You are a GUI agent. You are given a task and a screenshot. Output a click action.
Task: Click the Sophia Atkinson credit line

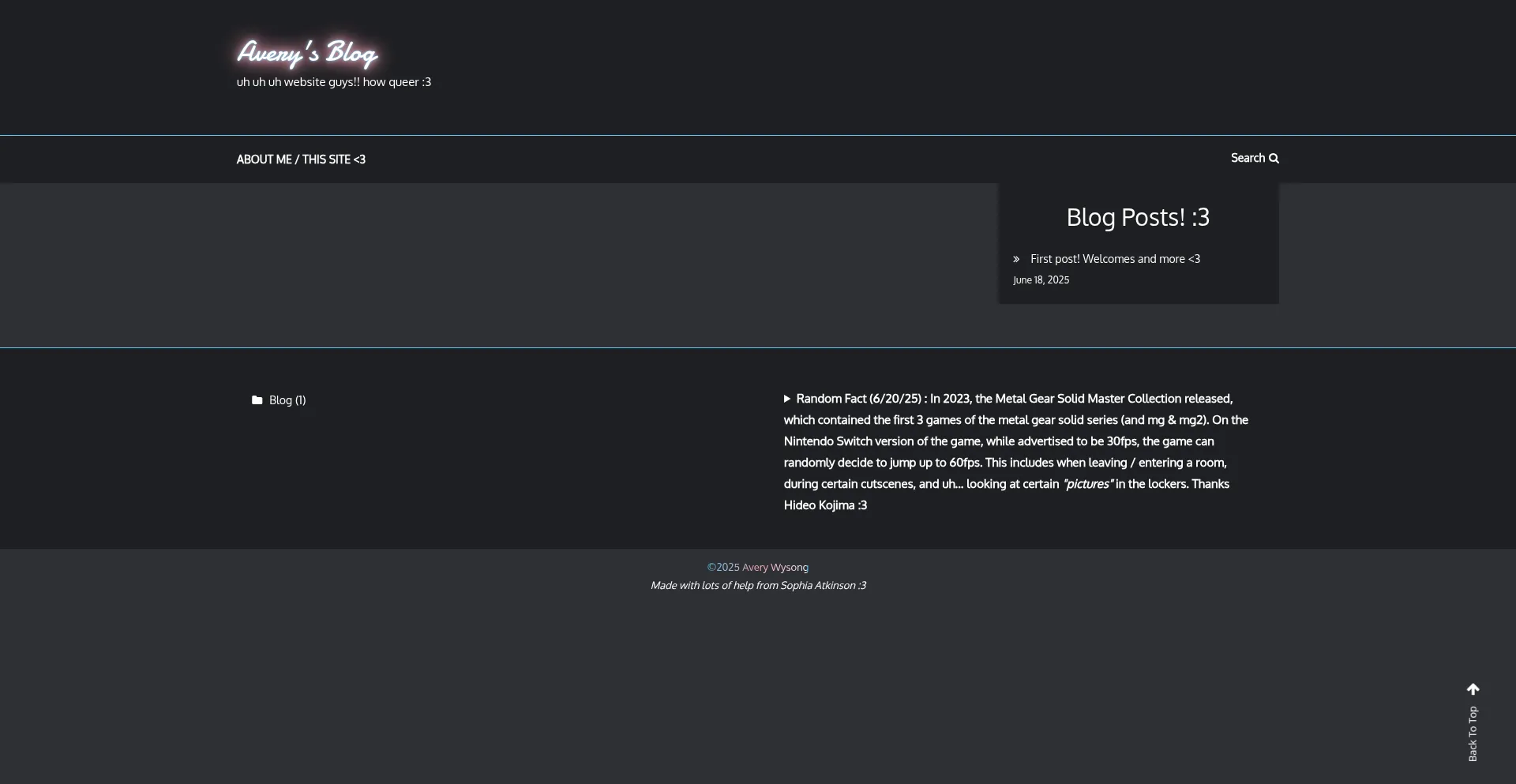[758, 585]
